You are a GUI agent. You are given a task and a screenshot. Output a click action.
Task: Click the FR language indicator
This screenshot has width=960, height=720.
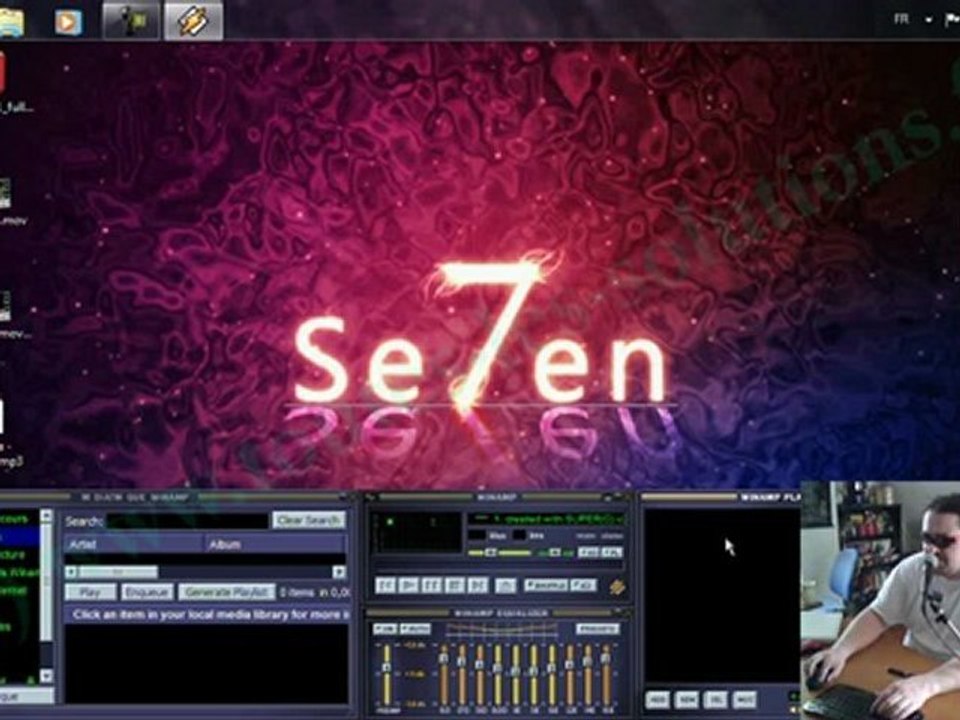[901, 19]
